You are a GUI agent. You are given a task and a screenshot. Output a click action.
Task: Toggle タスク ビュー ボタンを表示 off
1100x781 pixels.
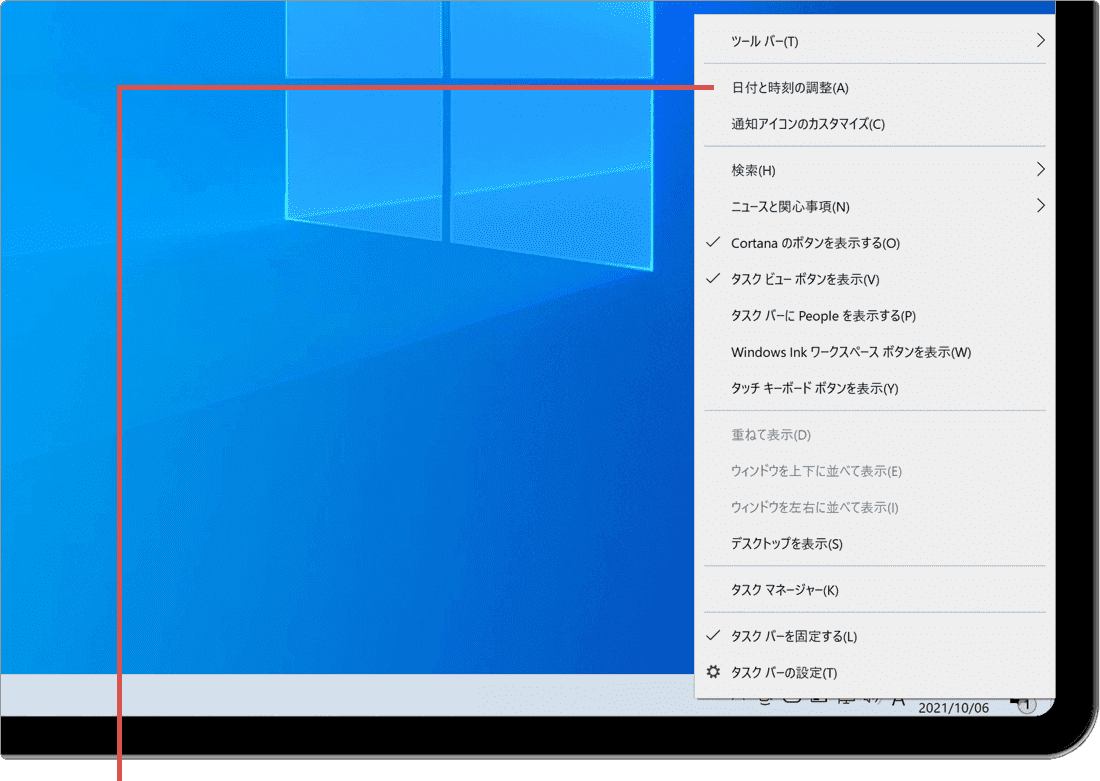pos(805,279)
